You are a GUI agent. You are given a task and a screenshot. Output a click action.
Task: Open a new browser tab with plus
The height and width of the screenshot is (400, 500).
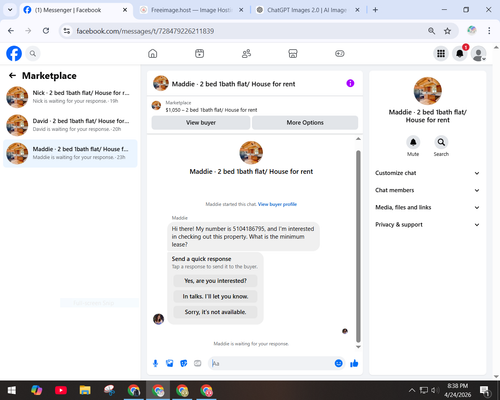(x=375, y=10)
